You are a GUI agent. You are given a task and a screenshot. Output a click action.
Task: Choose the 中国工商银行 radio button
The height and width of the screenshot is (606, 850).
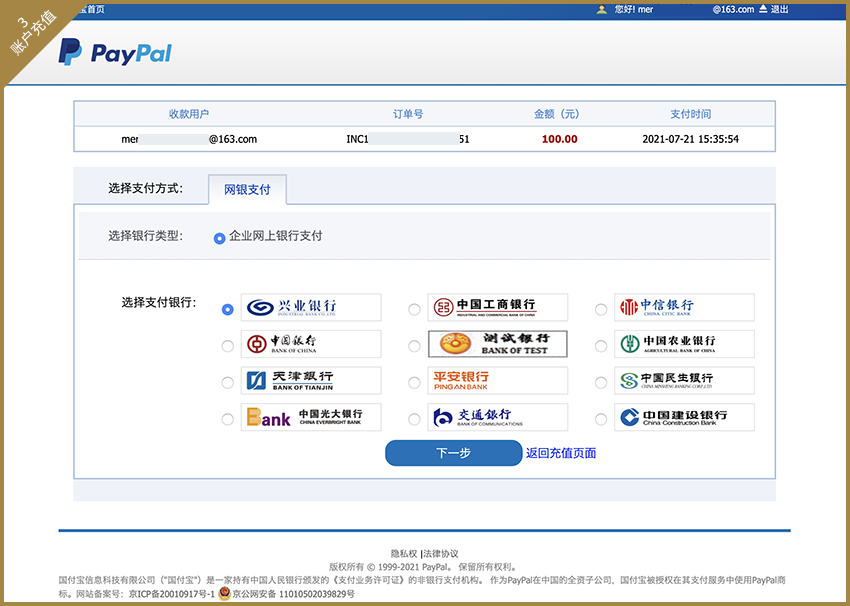(414, 310)
